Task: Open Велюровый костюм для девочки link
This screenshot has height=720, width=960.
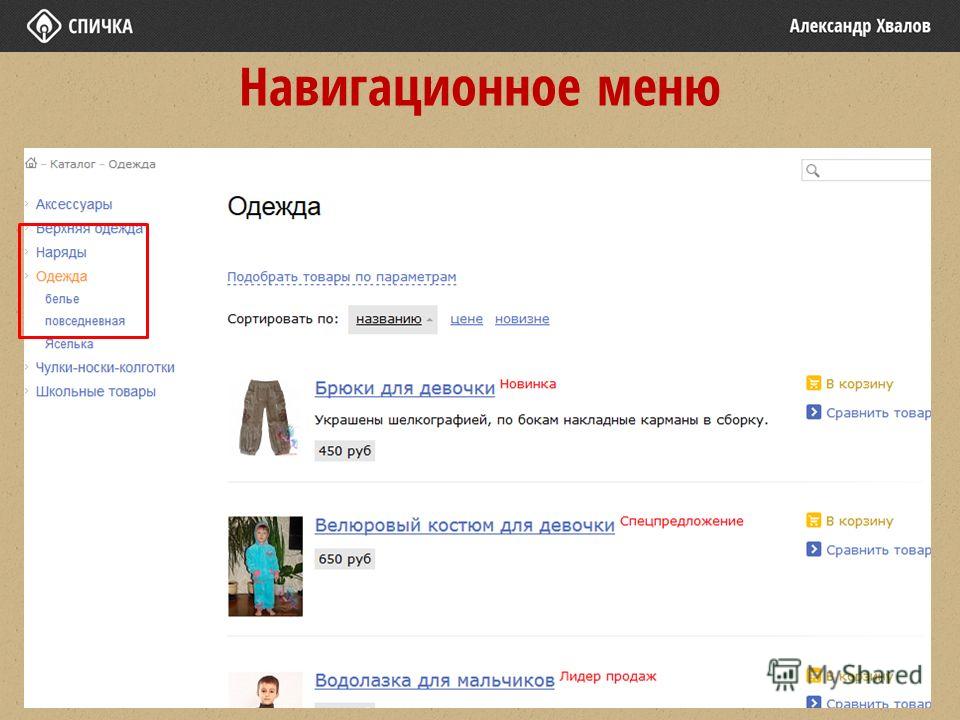Action: click(x=465, y=525)
